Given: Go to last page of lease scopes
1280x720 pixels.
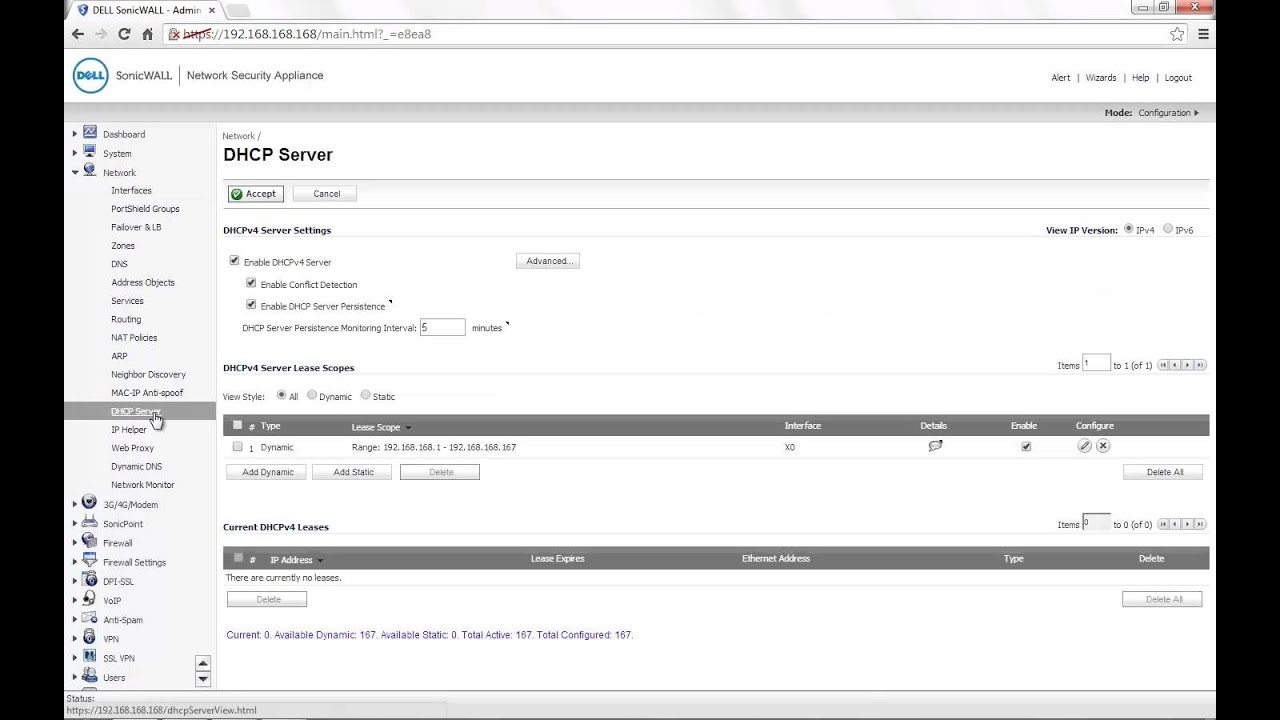Looking at the screenshot, I should [1200, 365].
